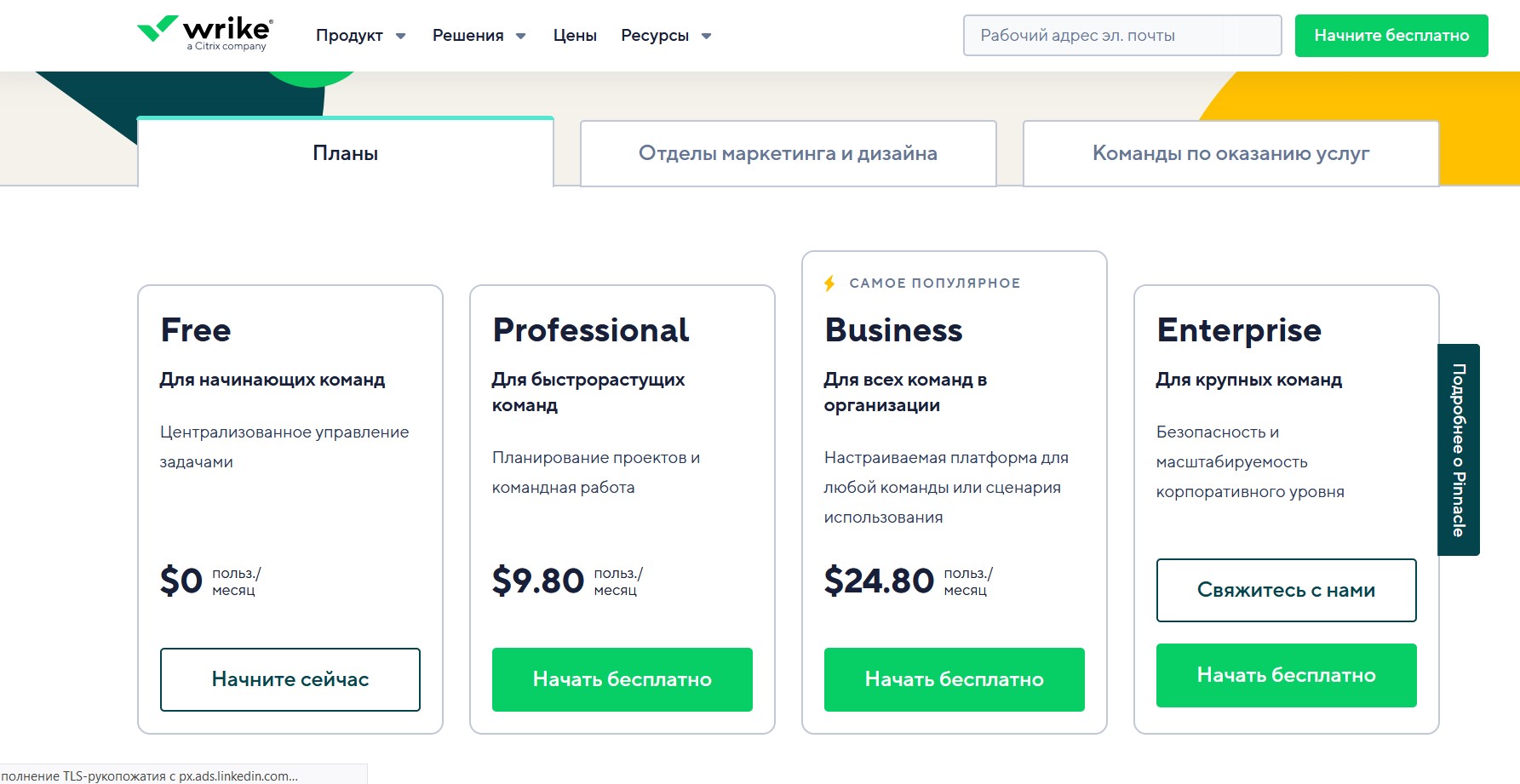Viewport: 1520px width, 784px height.
Task: Click the lightning bolt icon on Business plan
Action: click(x=829, y=283)
